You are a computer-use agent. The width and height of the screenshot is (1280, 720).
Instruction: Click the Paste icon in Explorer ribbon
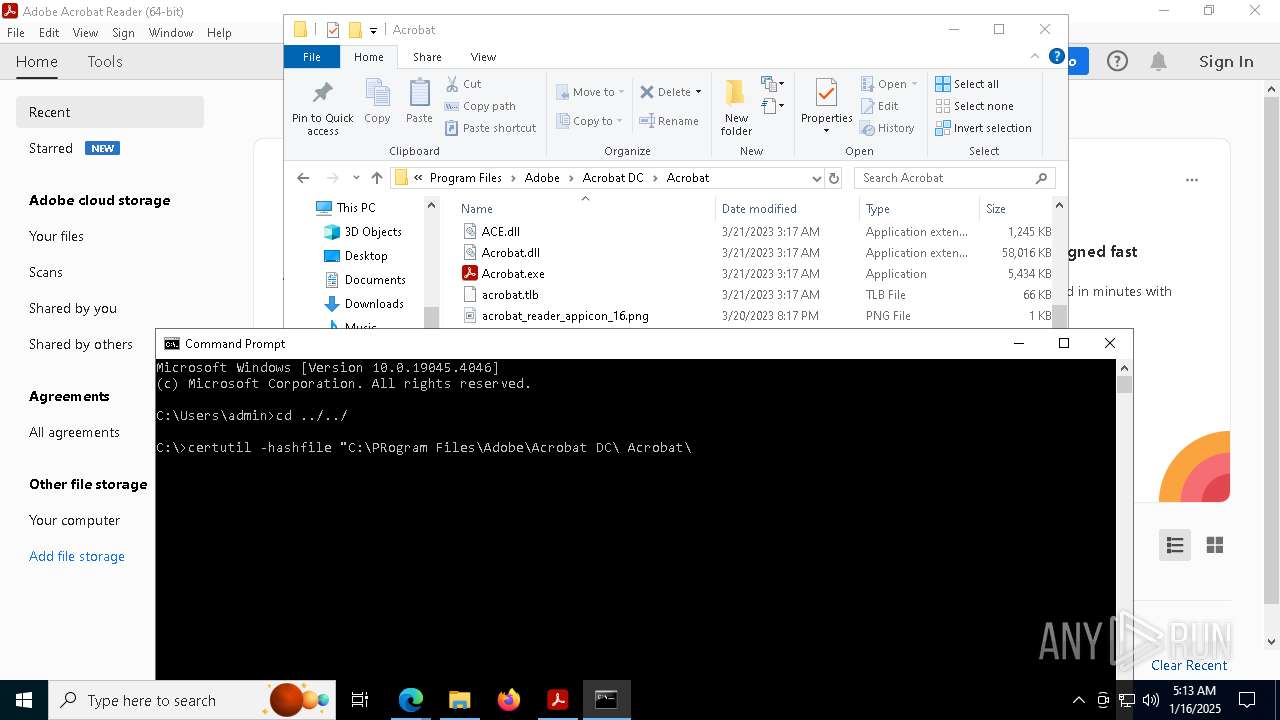click(x=419, y=102)
